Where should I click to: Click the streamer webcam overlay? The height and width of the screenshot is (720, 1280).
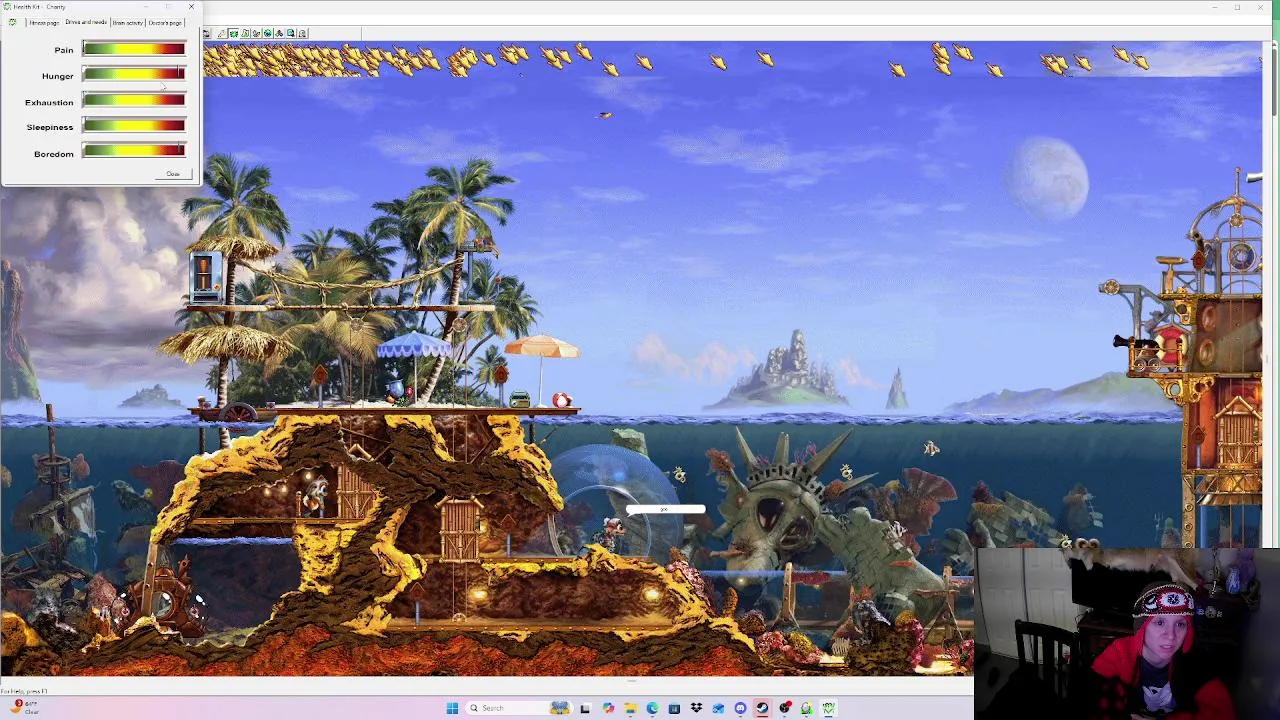[x=1126, y=634]
